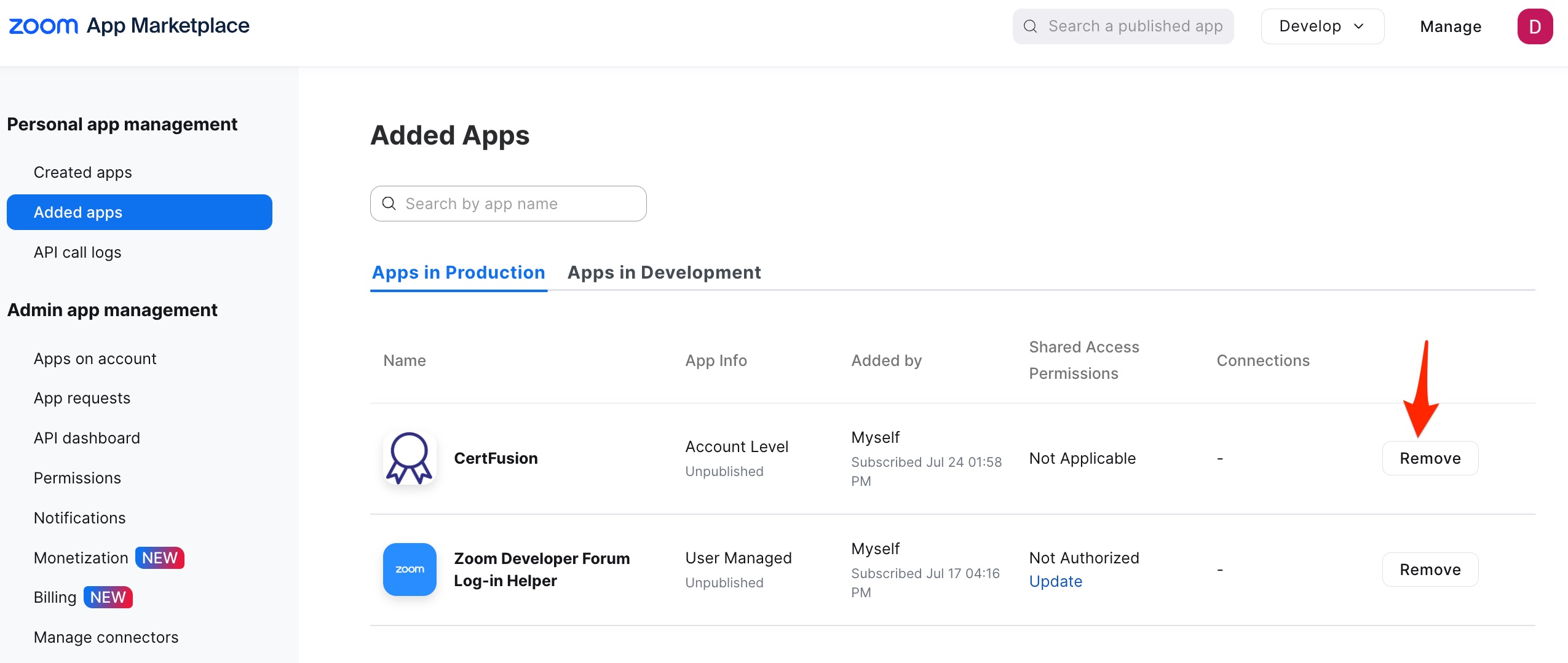Click the NEW badge beside Billing
The image size is (1568, 663).
pyautogui.click(x=108, y=597)
